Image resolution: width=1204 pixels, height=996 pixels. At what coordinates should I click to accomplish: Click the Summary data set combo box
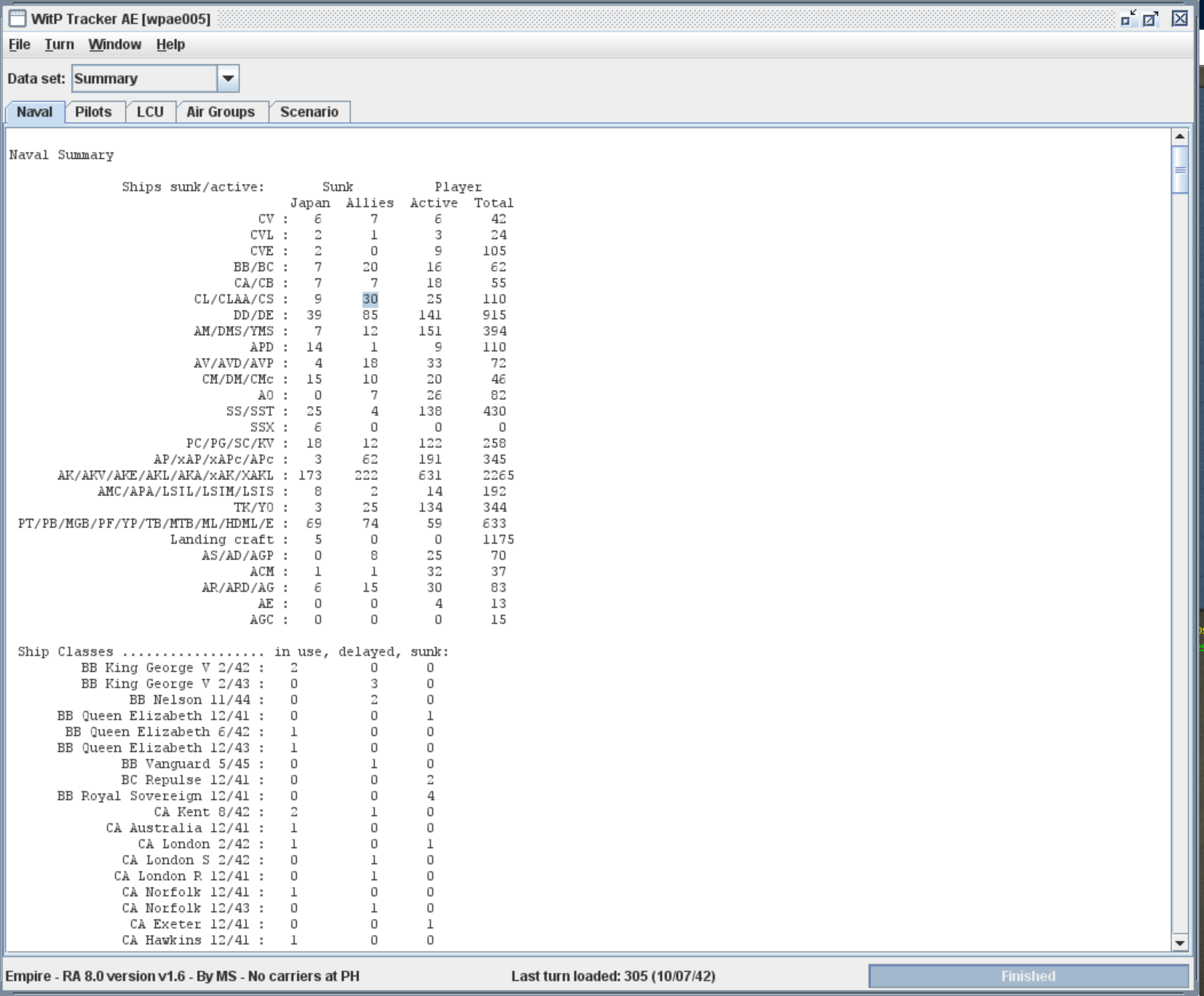pos(155,79)
